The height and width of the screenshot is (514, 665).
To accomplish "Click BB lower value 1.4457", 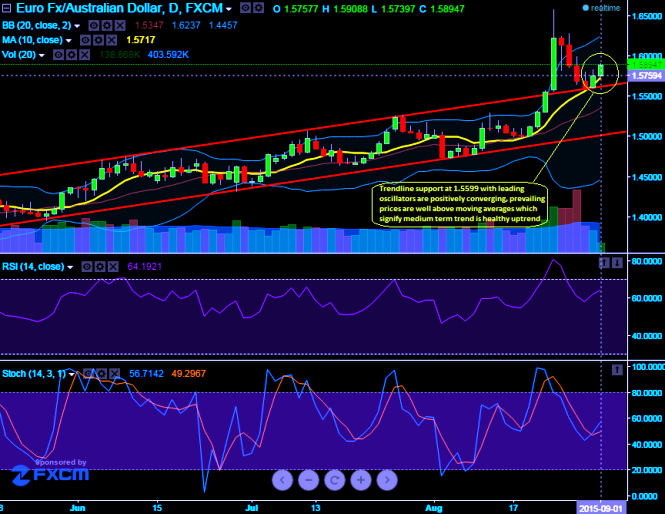I will (223, 25).
